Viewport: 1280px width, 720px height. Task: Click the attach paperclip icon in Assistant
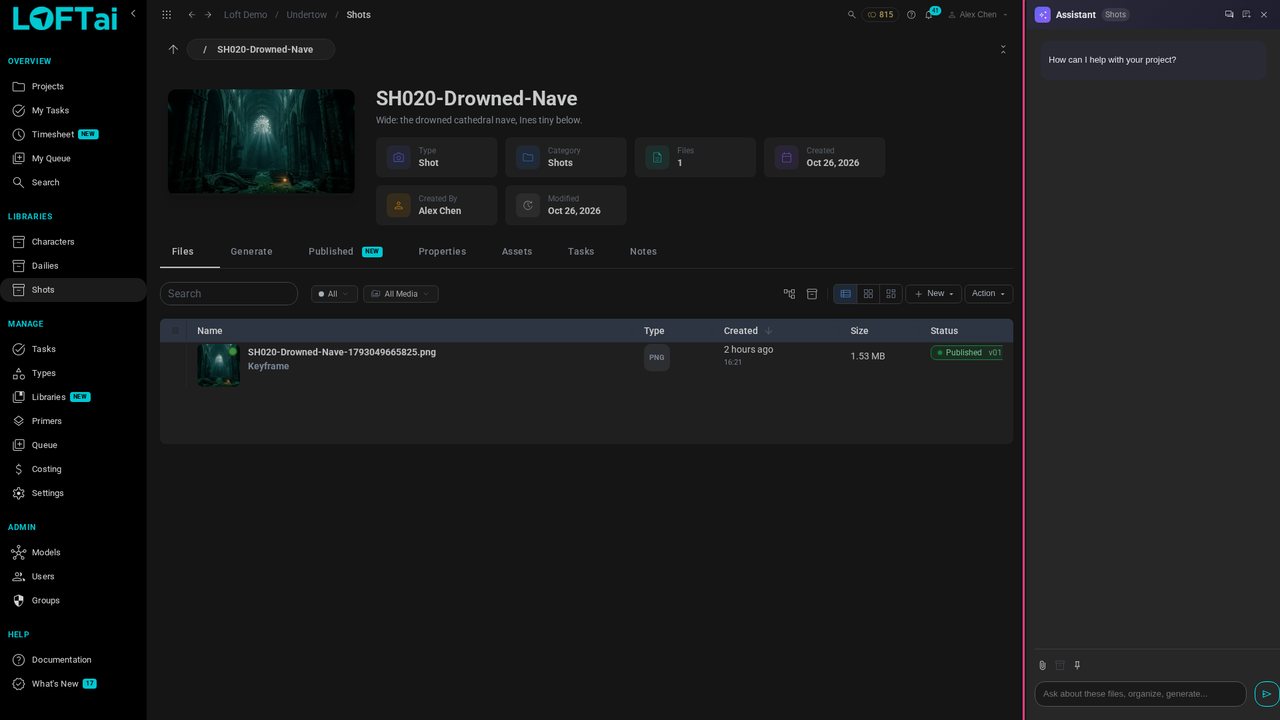(x=1042, y=665)
